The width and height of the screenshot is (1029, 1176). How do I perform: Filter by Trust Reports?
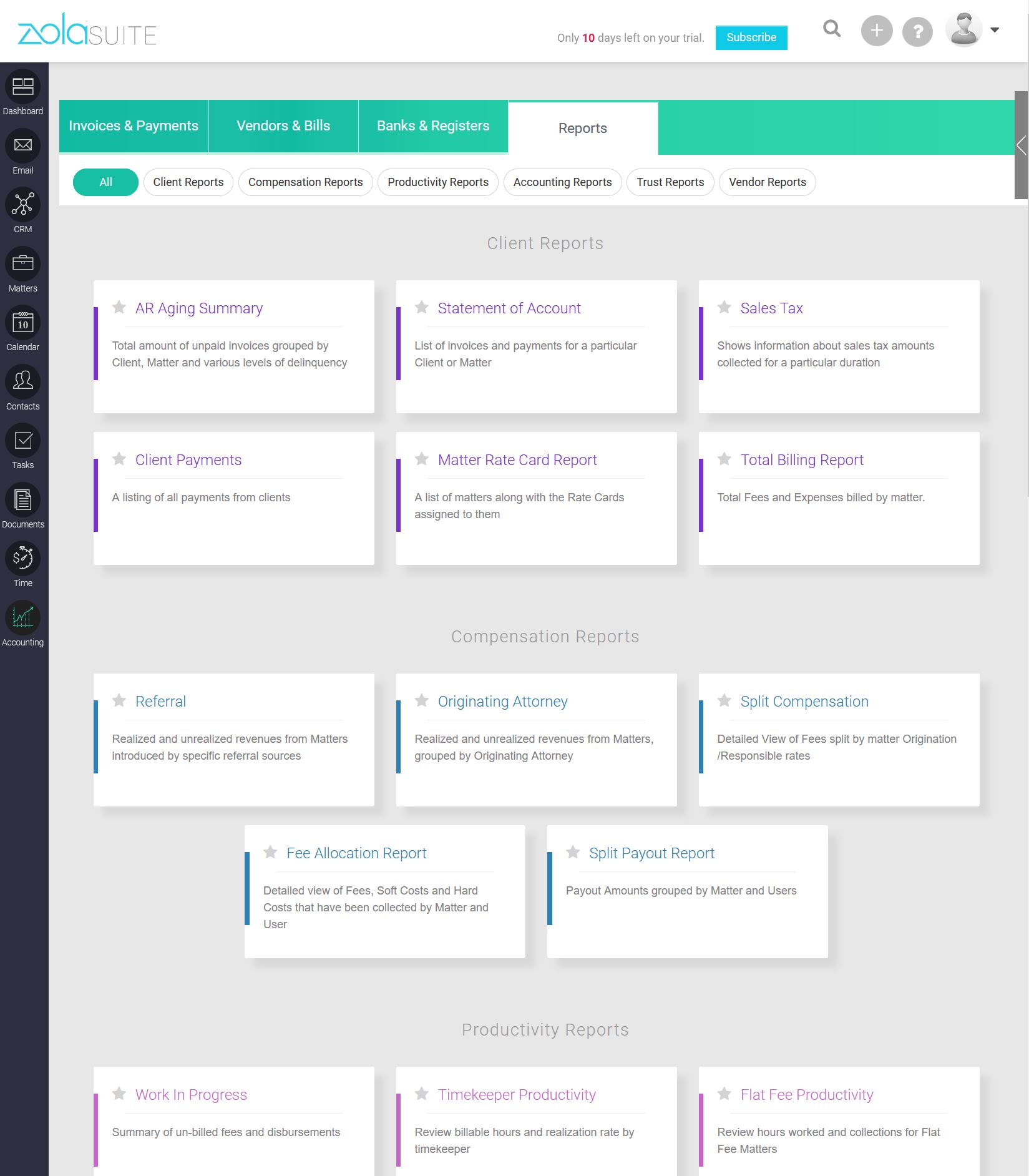(670, 182)
